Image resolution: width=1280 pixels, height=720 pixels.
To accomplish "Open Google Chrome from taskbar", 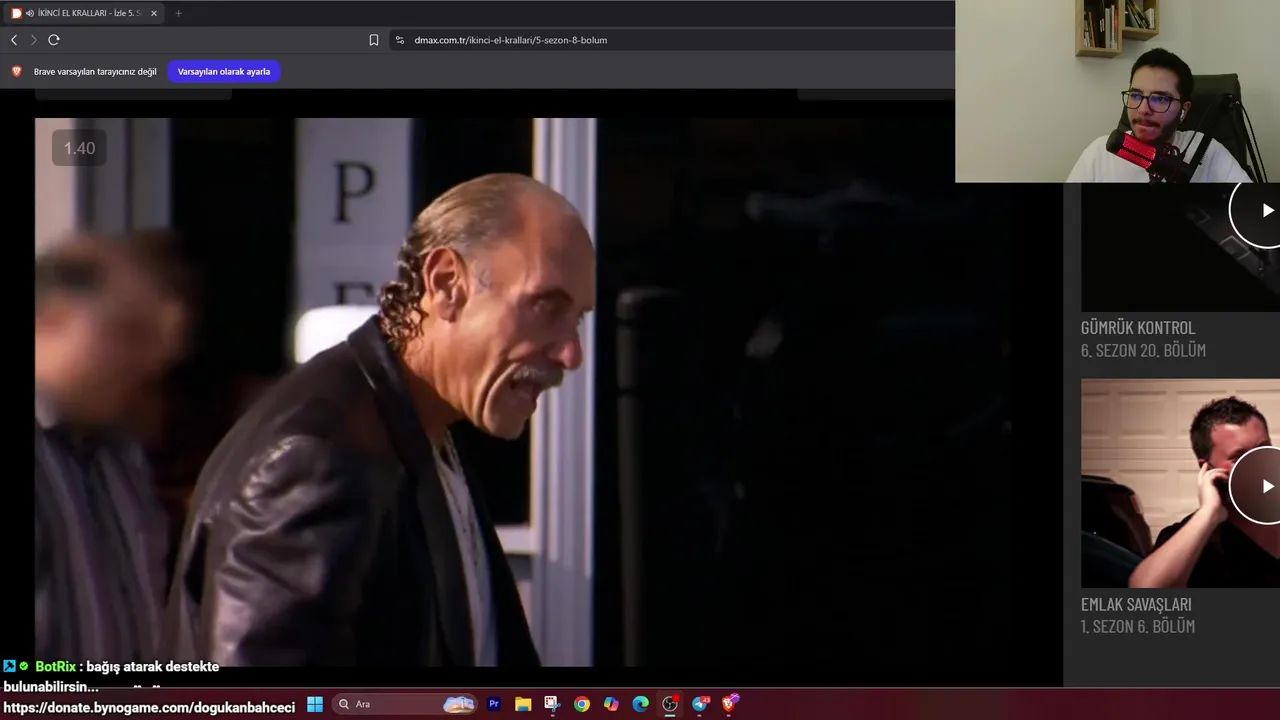I will pyautogui.click(x=582, y=704).
